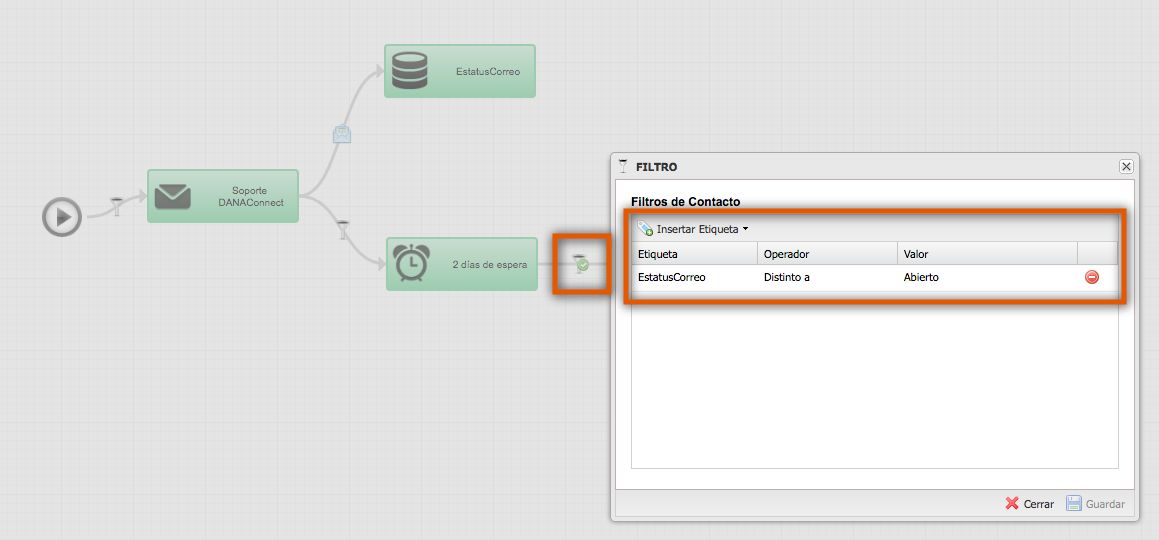Open the filter icon after the start node
Viewport: 1159px width, 540px height.
click(x=115, y=207)
